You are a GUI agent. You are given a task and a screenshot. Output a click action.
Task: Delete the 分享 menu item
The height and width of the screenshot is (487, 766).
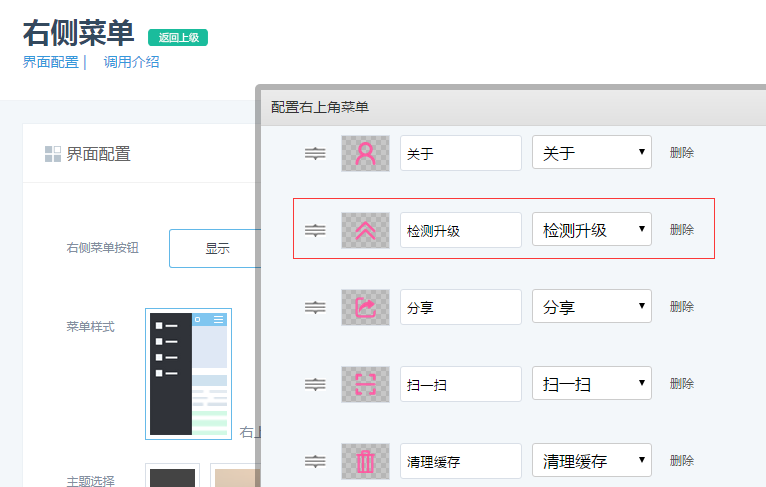coord(681,307)
